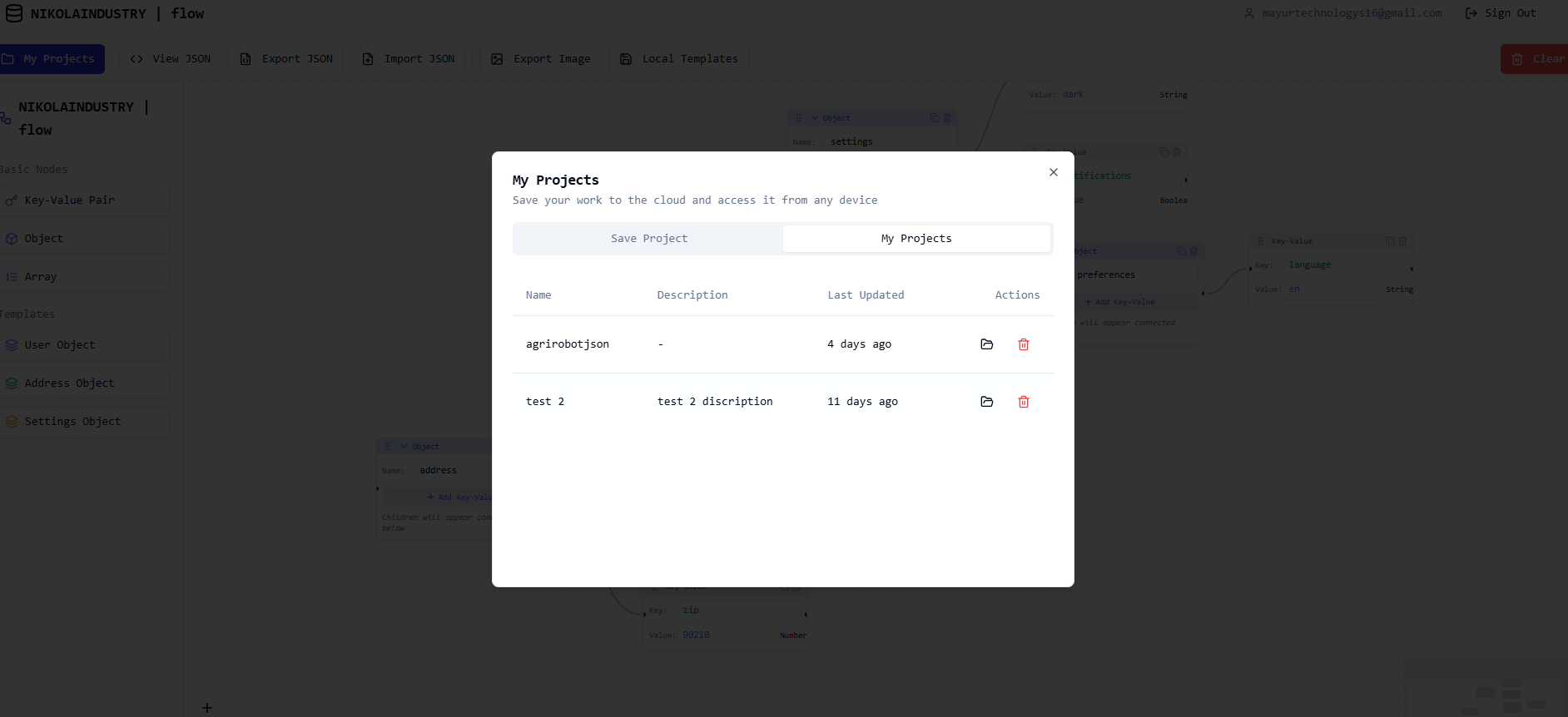Close the My Projects dialog
Screen dimensions: 1568x717
click(1053, 172)
